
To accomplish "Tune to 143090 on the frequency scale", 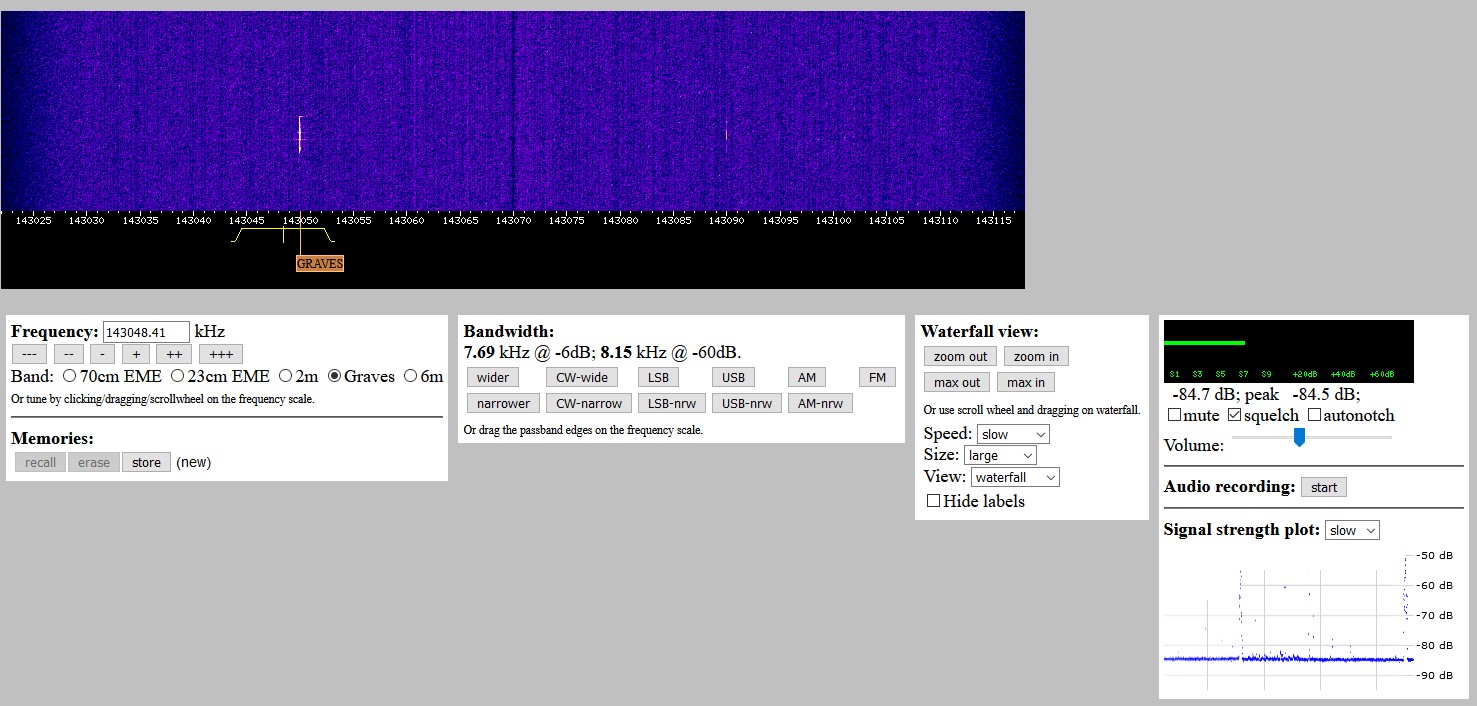I will 727,220.
